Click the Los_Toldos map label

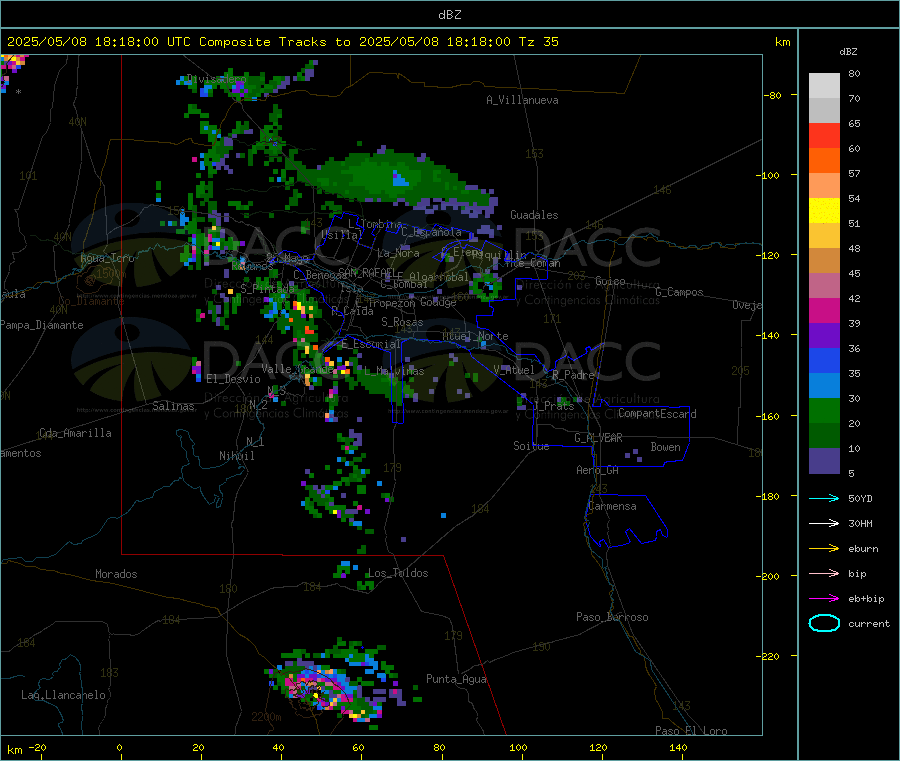[398, 573]
